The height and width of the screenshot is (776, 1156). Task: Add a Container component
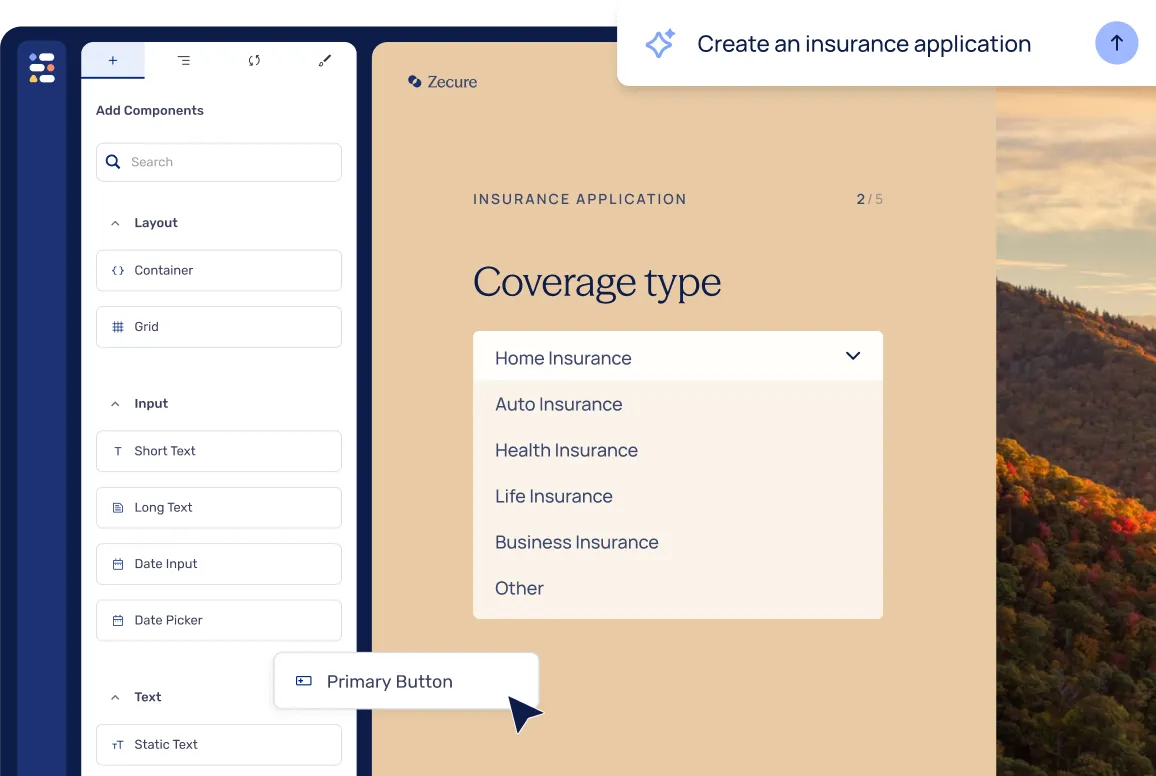tap(219, 270)
